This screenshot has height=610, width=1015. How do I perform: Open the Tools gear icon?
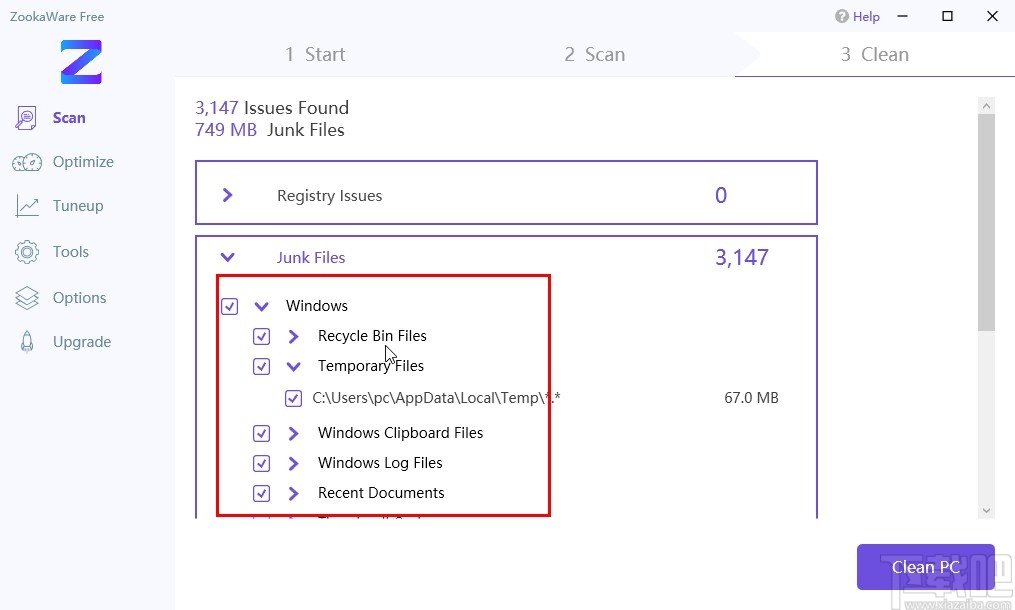pos(27,252)
